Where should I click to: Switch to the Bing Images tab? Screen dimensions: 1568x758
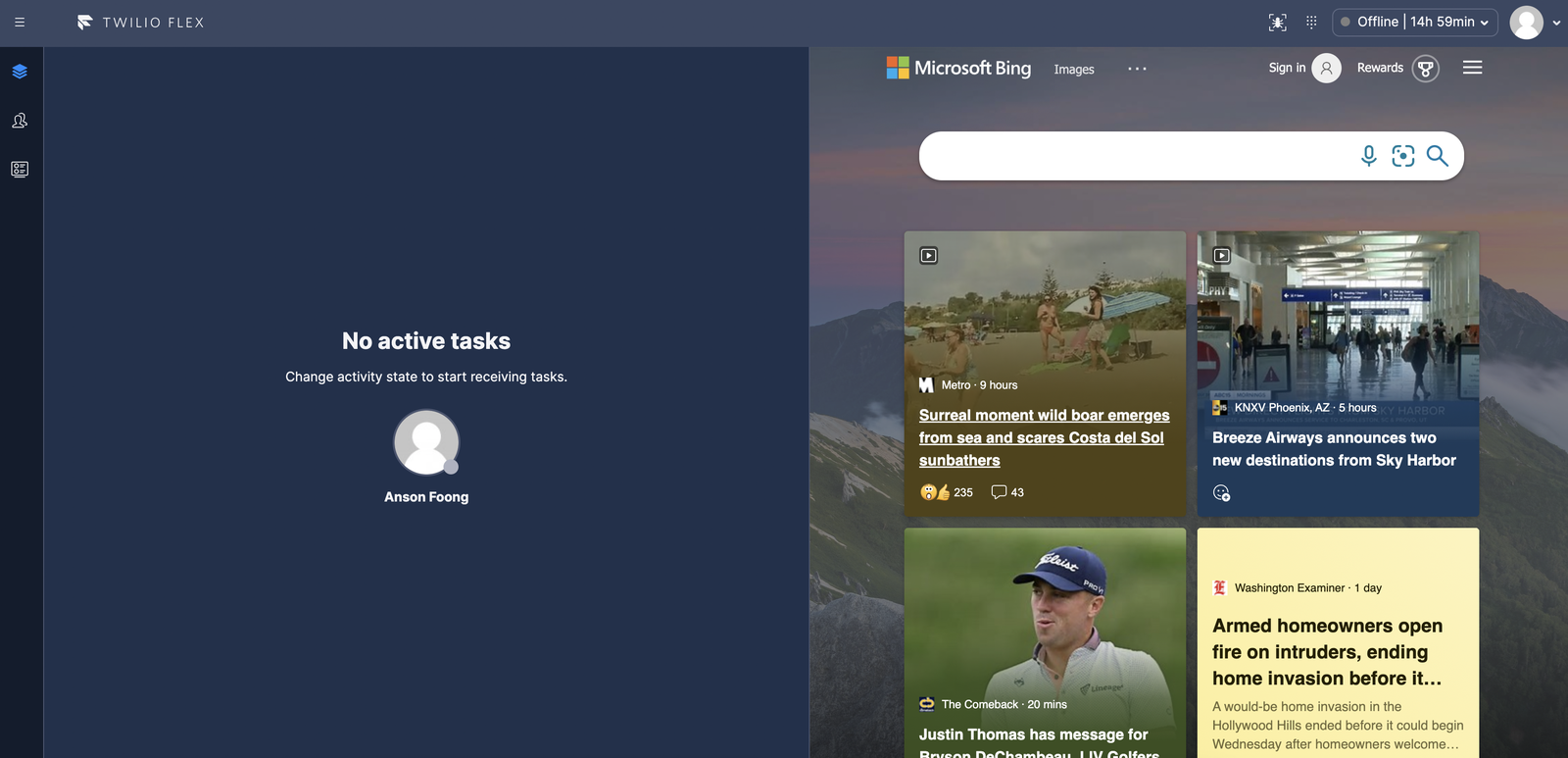pos(1074,70)
